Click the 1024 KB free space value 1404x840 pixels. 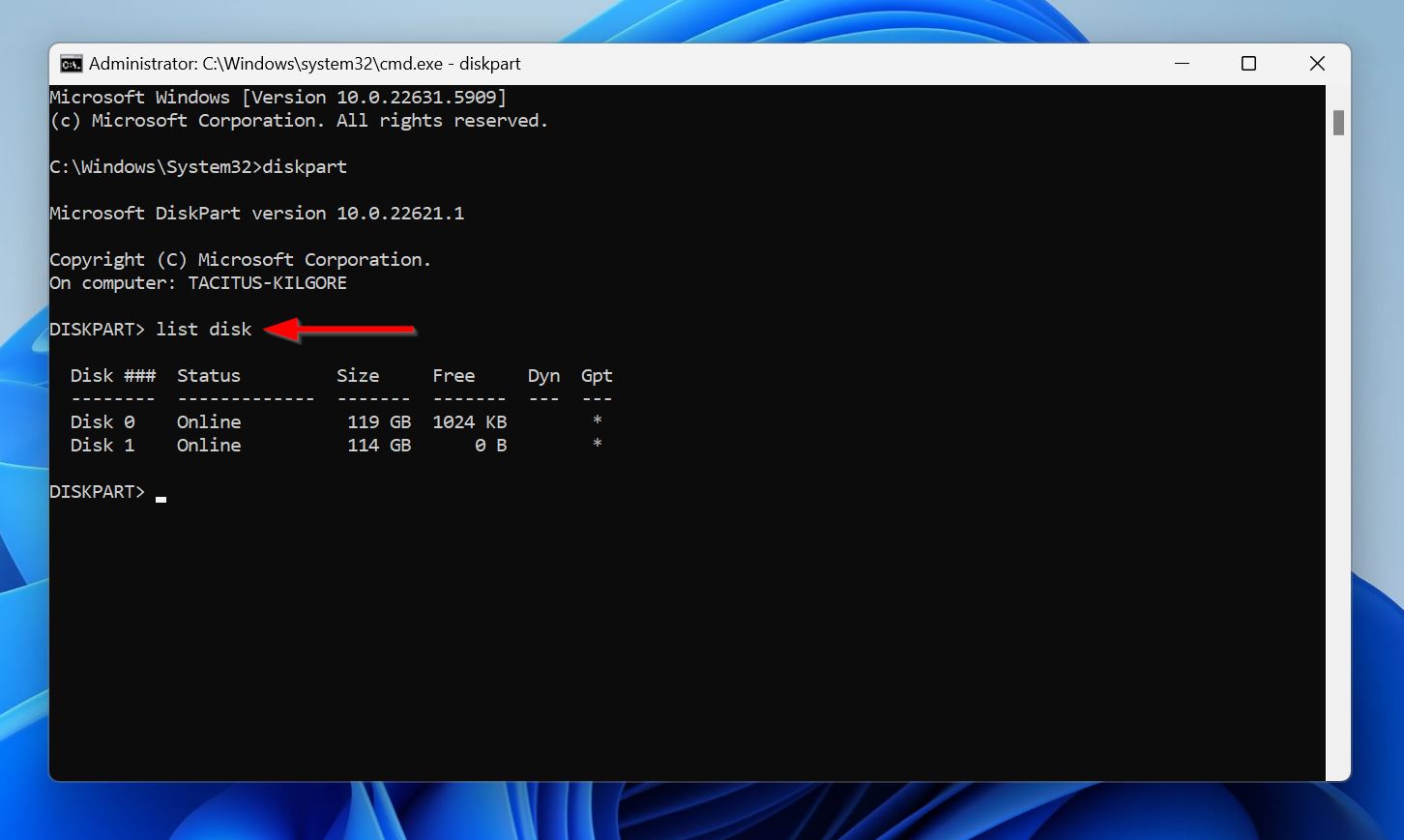tap(469, 421)
